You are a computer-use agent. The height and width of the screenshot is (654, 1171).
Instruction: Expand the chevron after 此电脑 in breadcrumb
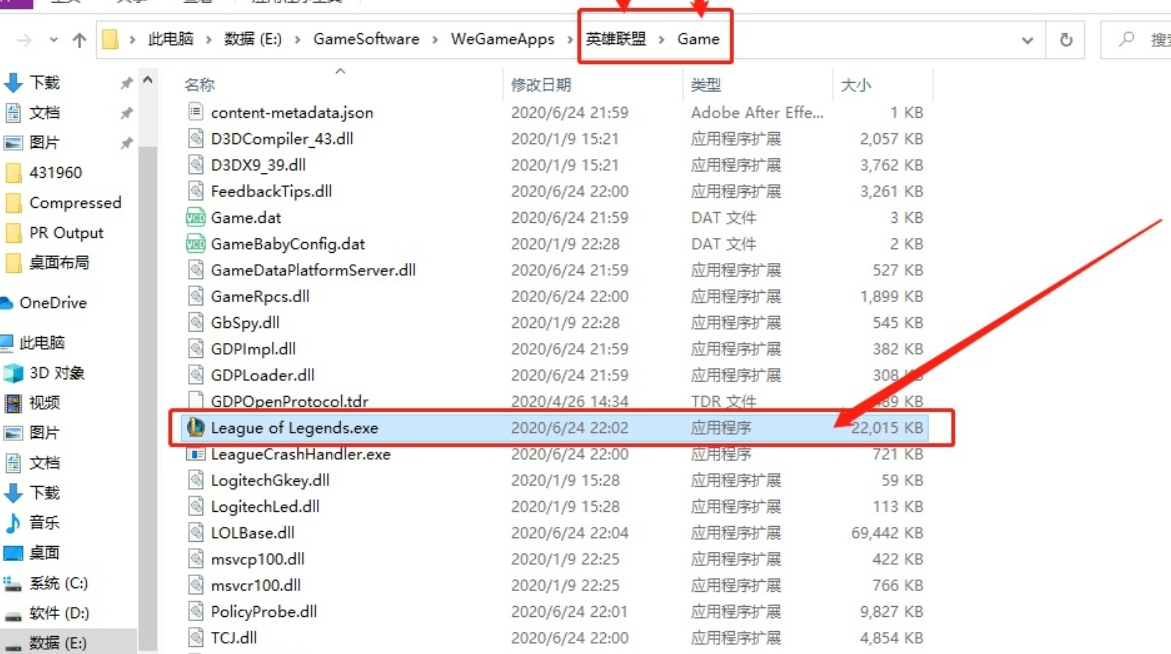(x=208, y=39)
